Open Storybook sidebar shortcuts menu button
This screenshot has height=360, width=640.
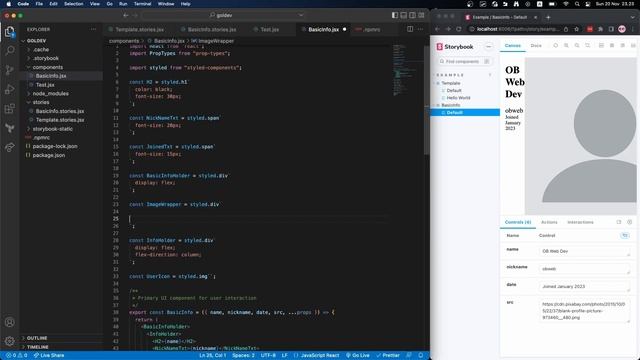[x=488, y=47]
